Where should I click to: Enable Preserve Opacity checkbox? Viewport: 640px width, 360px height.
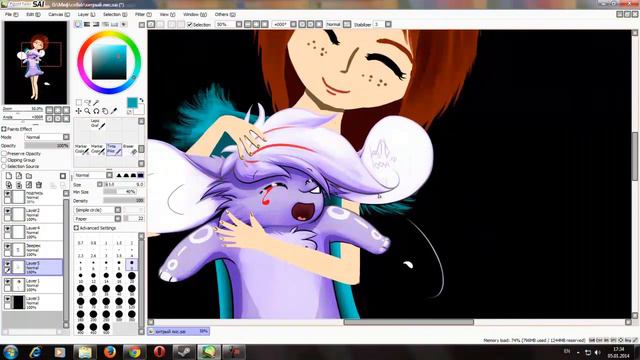click(4, 153)
